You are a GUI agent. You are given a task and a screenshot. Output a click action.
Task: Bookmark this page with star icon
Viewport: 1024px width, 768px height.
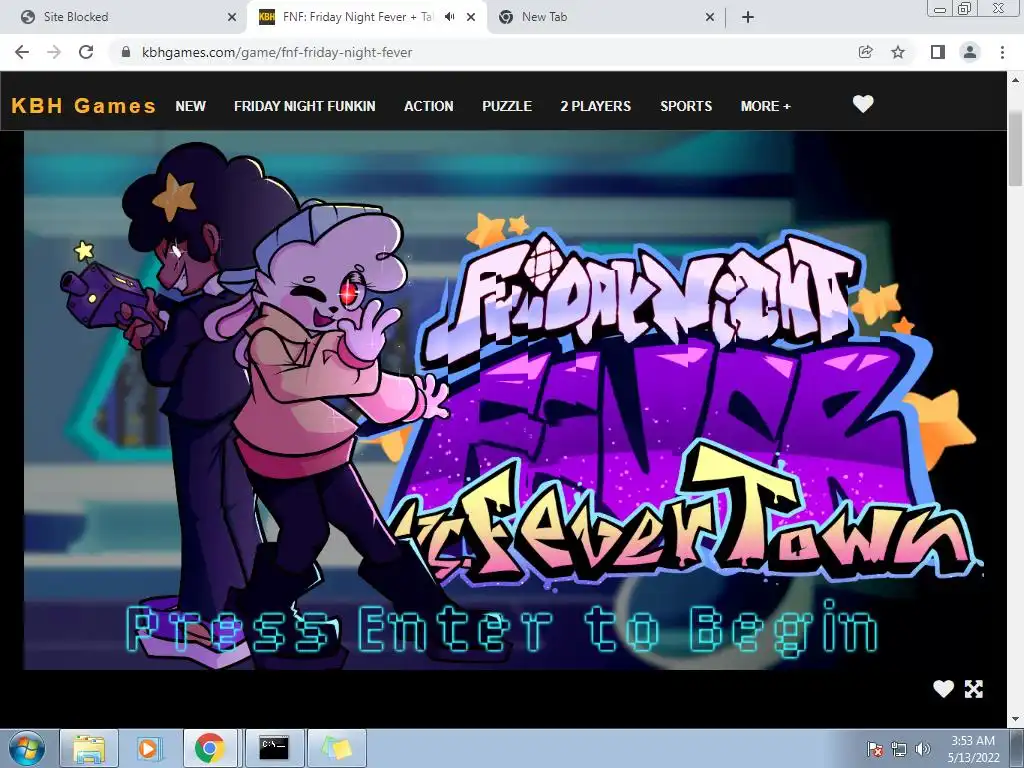click(x=898, y=52)
